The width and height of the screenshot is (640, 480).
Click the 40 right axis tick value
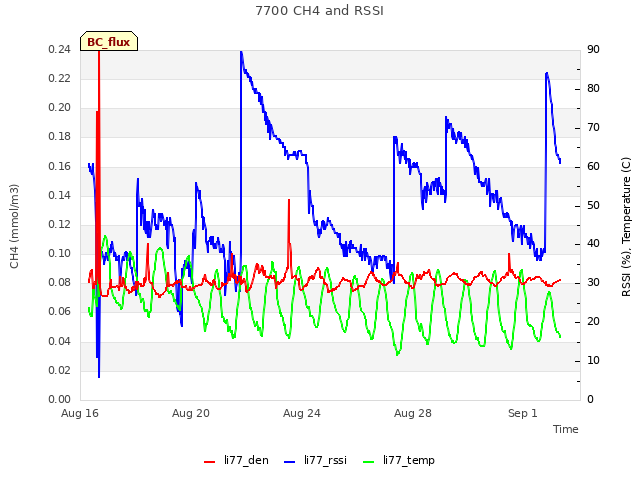593,244
